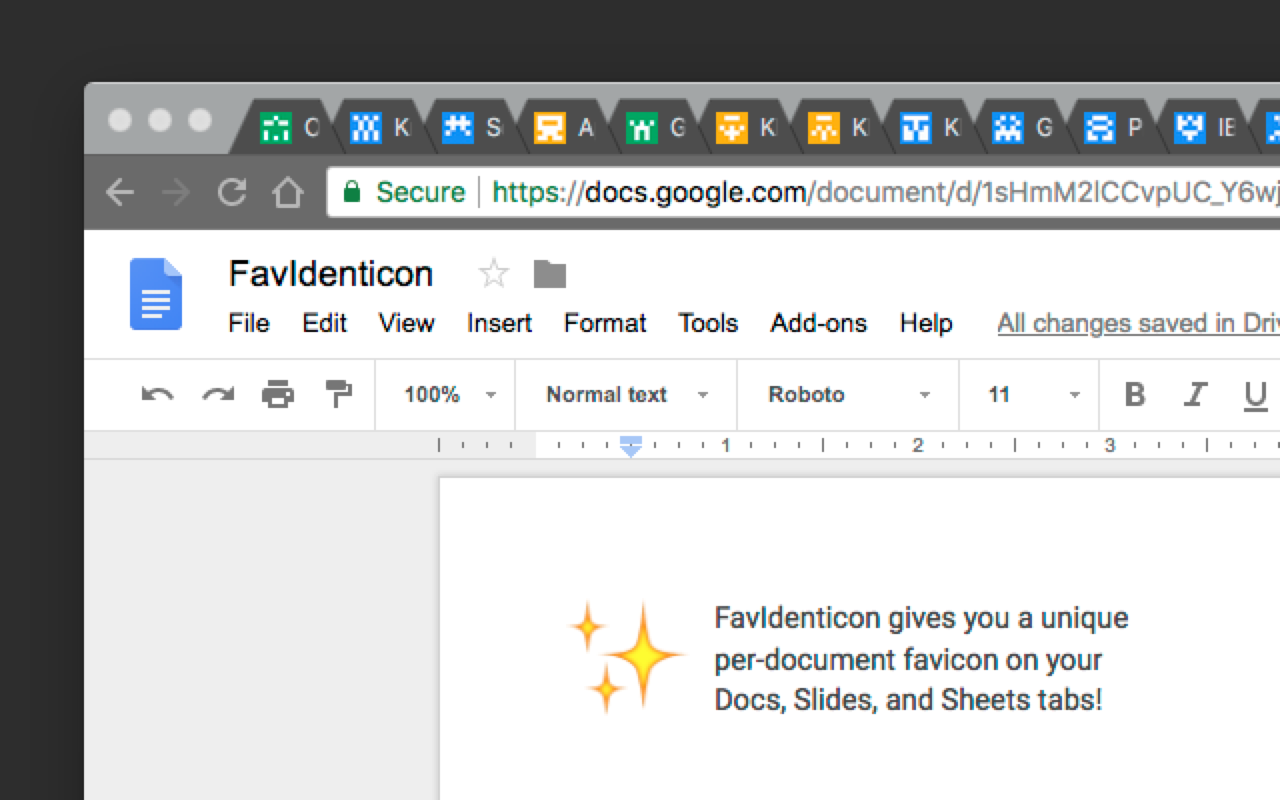
Task: Open the Insert menu
Action: coord(499,323)
